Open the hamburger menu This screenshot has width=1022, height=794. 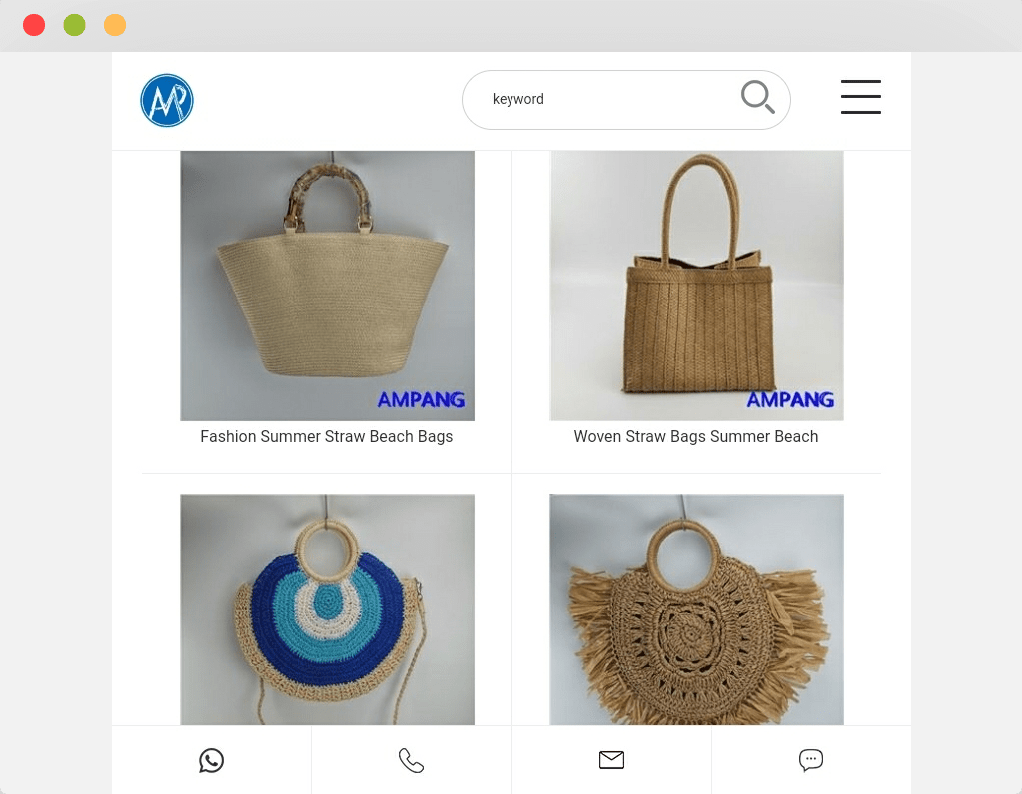[860, 97]
